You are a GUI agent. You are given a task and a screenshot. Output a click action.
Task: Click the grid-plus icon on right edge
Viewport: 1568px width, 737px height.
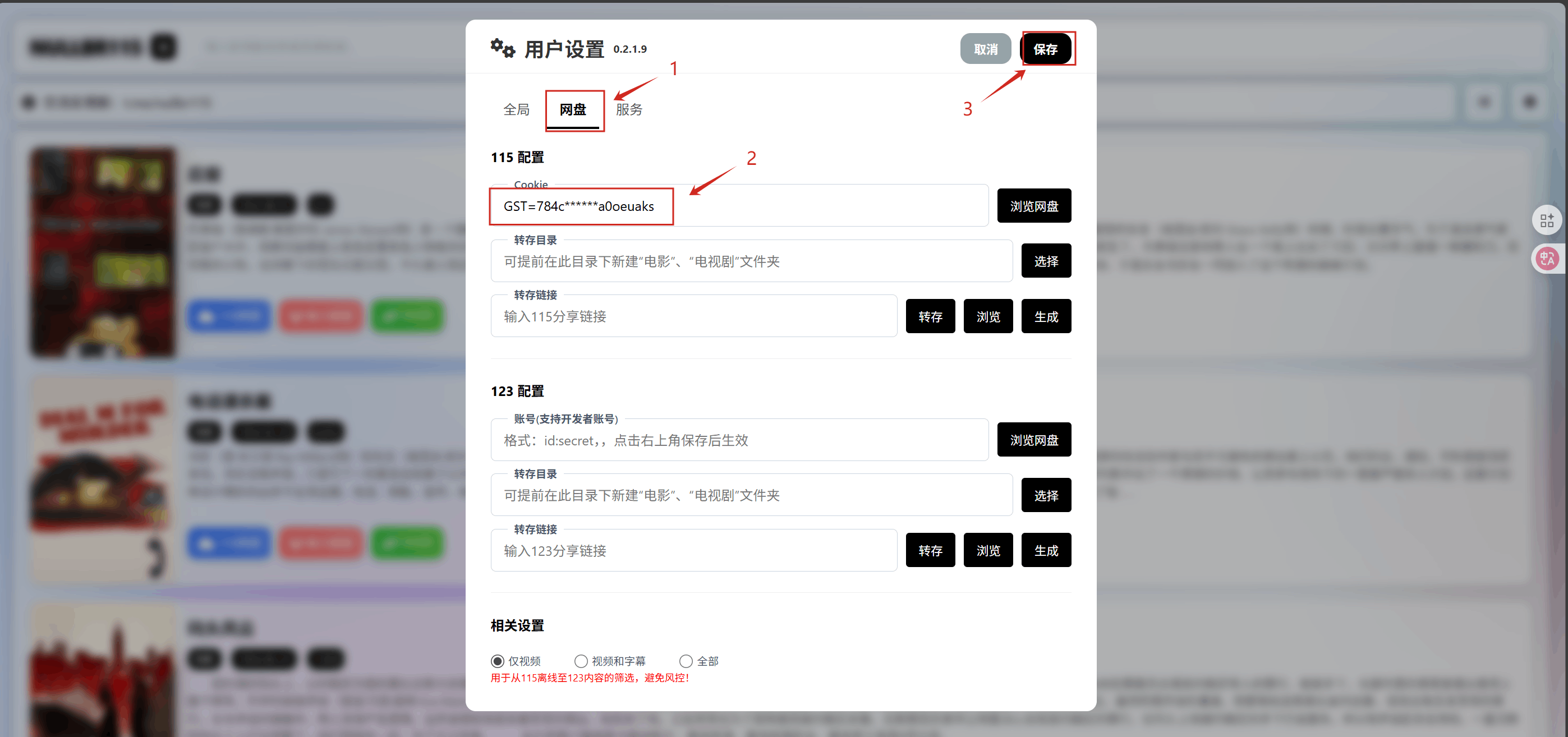tap(1547, 220)
